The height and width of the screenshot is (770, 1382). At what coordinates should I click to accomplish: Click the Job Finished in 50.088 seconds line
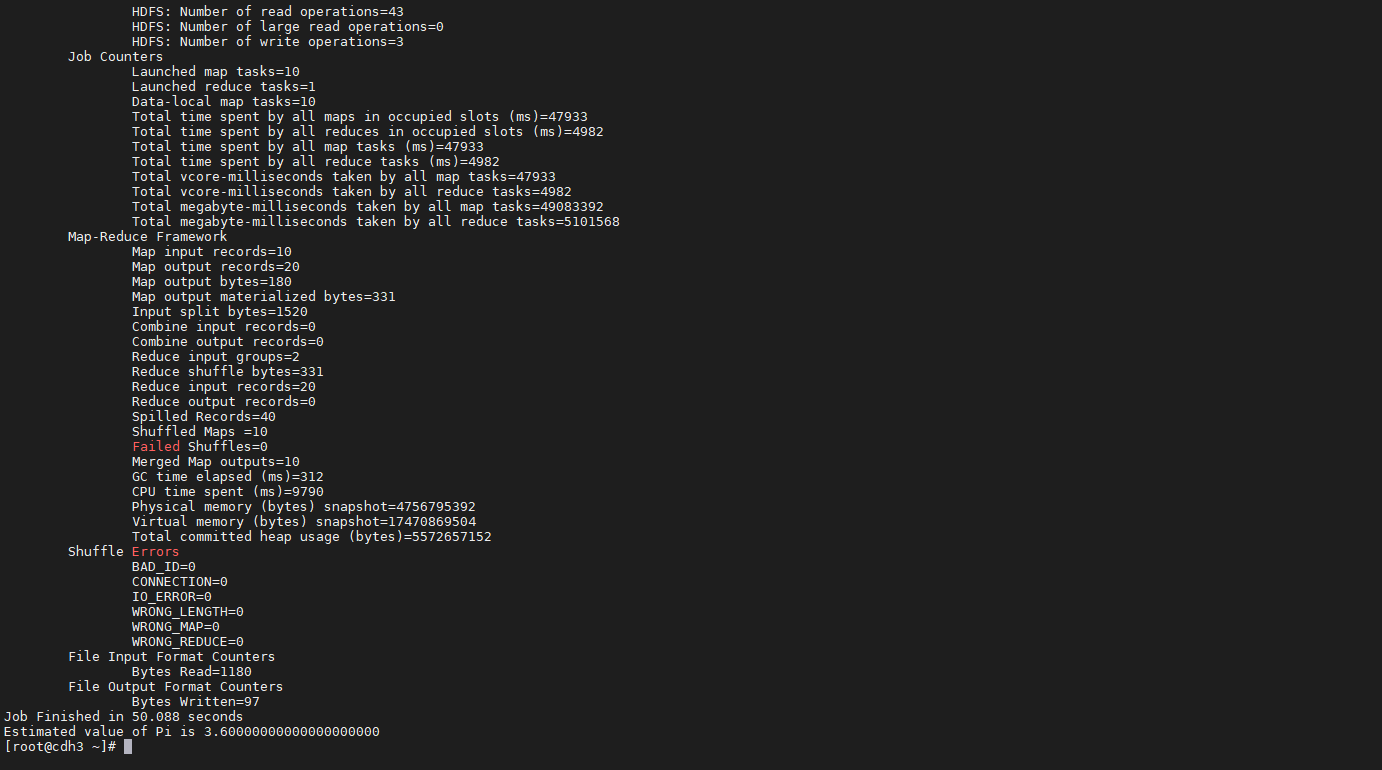coord(124,717)
